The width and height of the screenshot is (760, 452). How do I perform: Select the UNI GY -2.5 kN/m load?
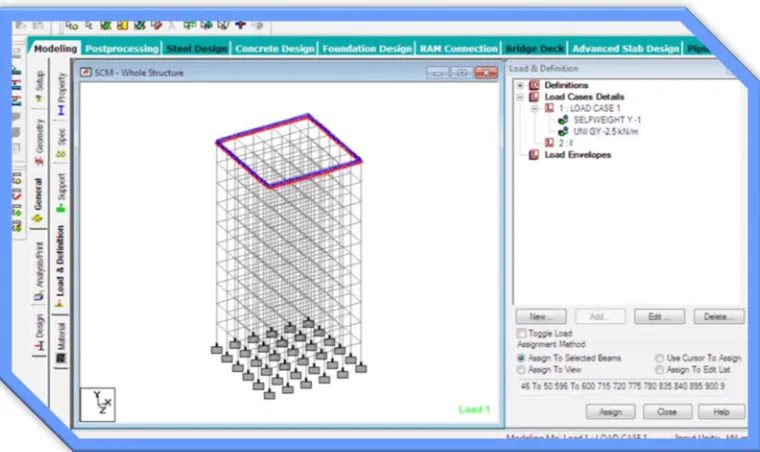(605, 131)
